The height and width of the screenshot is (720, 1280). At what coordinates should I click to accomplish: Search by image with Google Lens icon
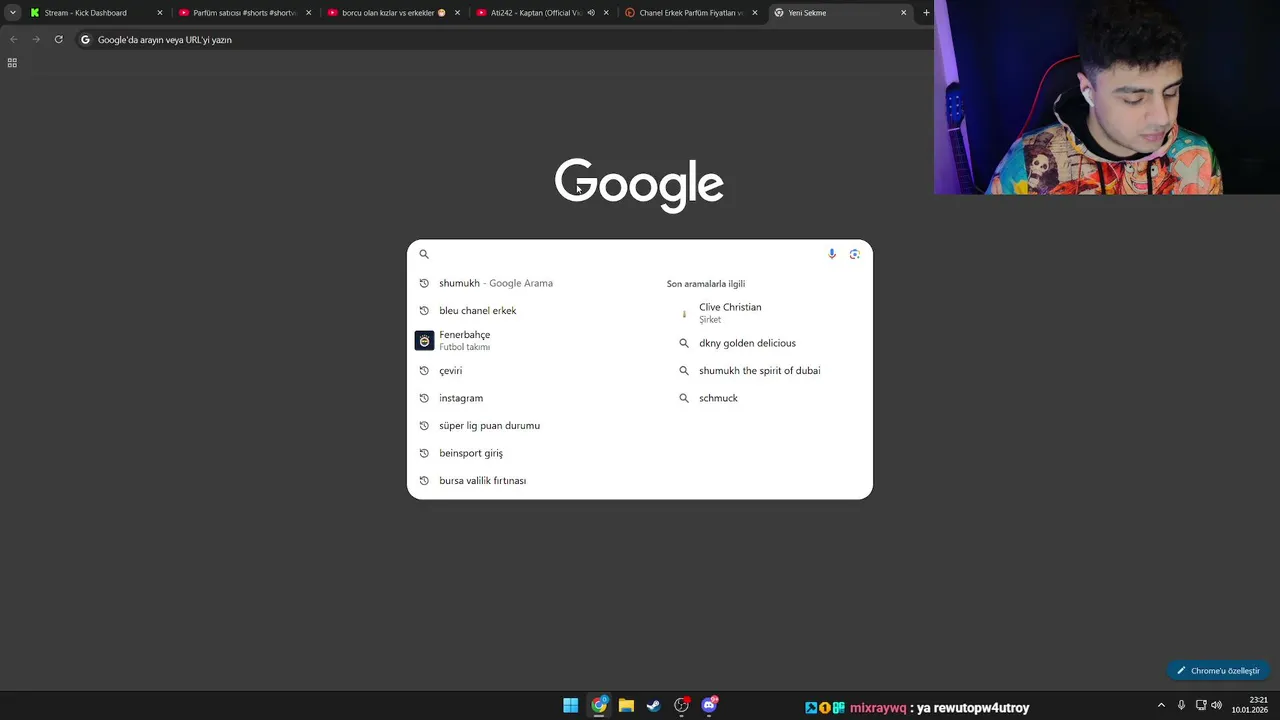tap(855, 254)
